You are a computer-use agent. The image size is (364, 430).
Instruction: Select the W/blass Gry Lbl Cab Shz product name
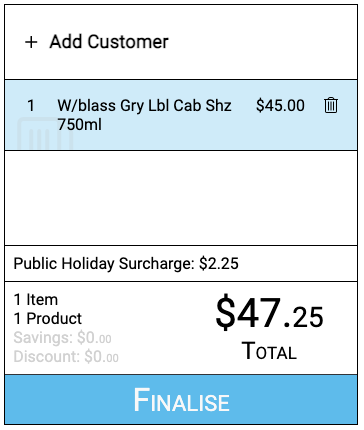tap(144, 106)
